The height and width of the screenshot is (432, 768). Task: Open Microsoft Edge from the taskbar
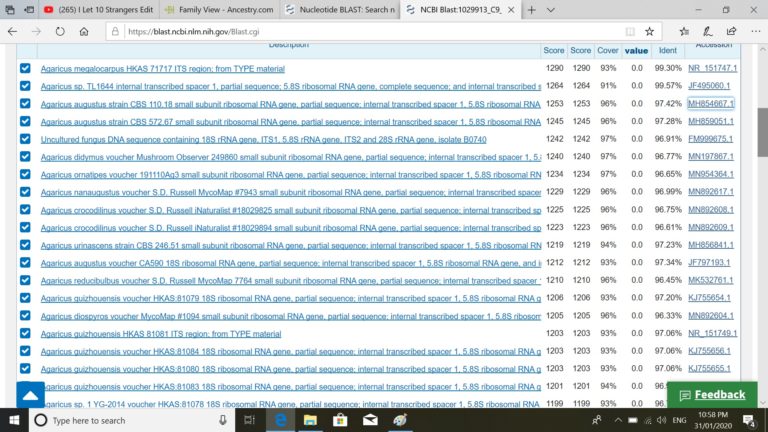point(281,420)
